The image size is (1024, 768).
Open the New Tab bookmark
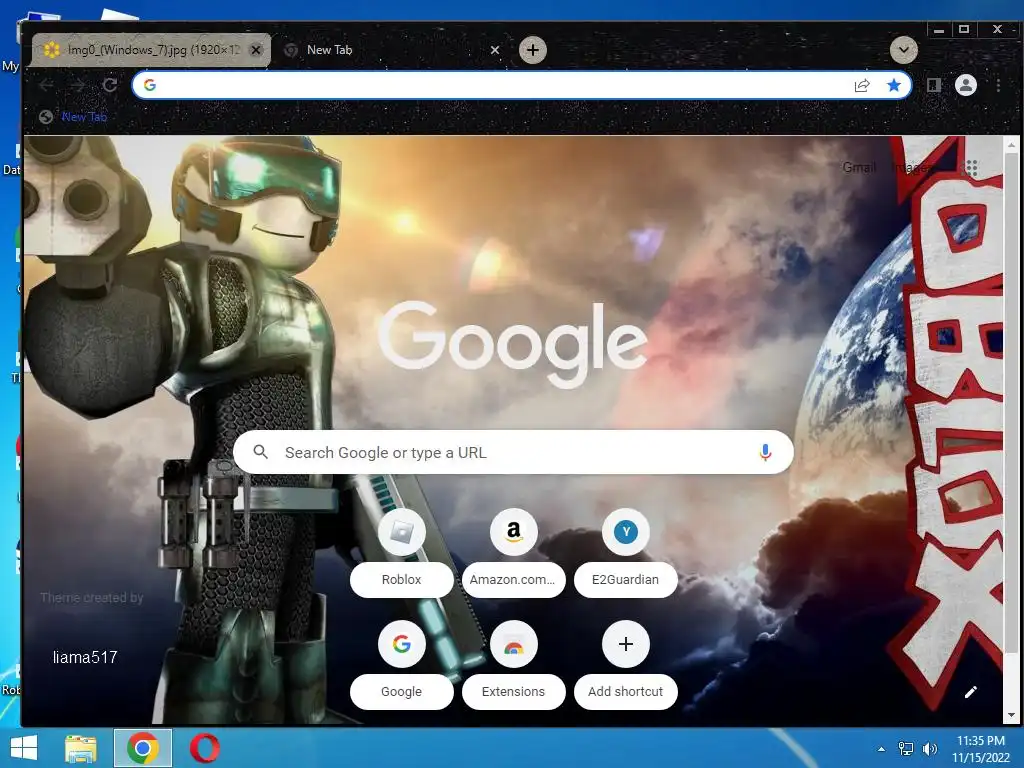[72, 117]
